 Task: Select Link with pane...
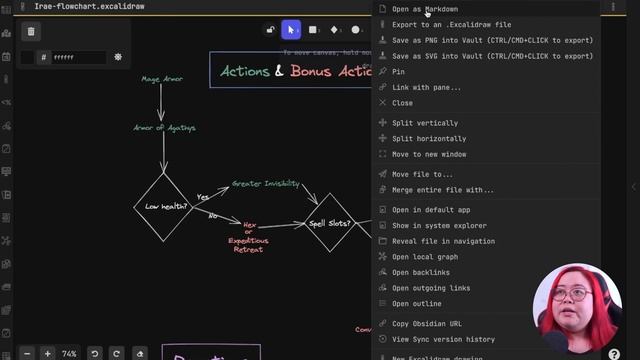click(x=486, y=87)
